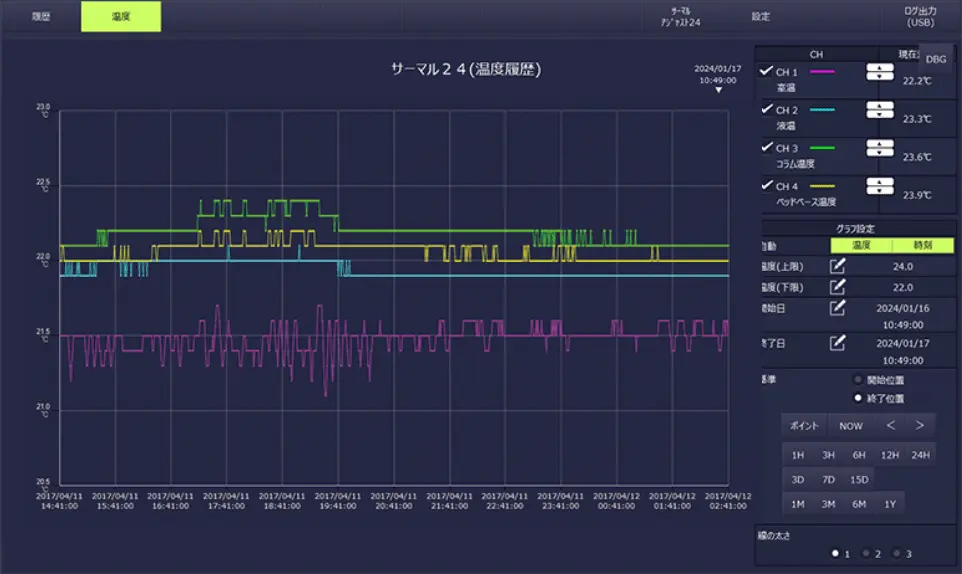The height and width of the screenshot is (574, 962).
Task: Select line thickness 2 radio button
Action: [866, 553]
